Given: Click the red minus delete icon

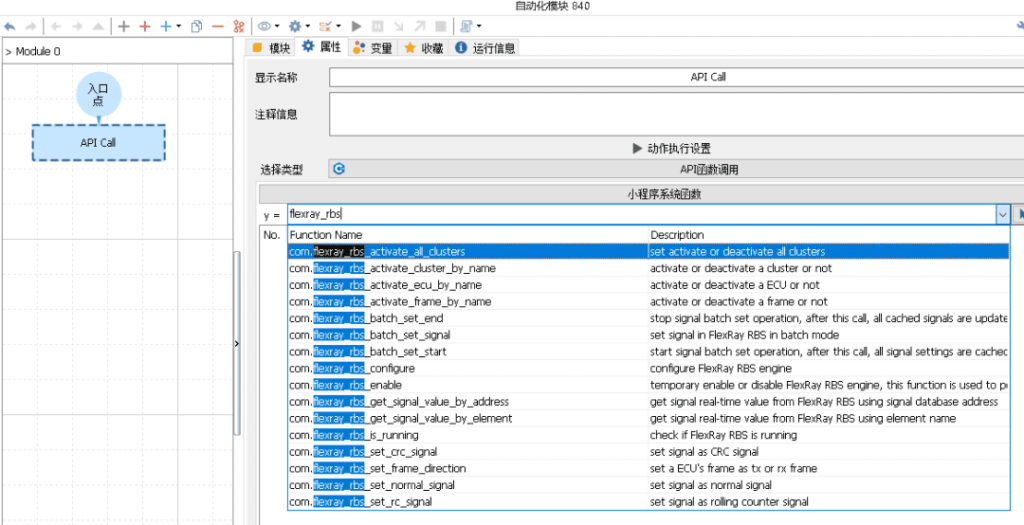Looking at the screenshot, I should point(217,26).
